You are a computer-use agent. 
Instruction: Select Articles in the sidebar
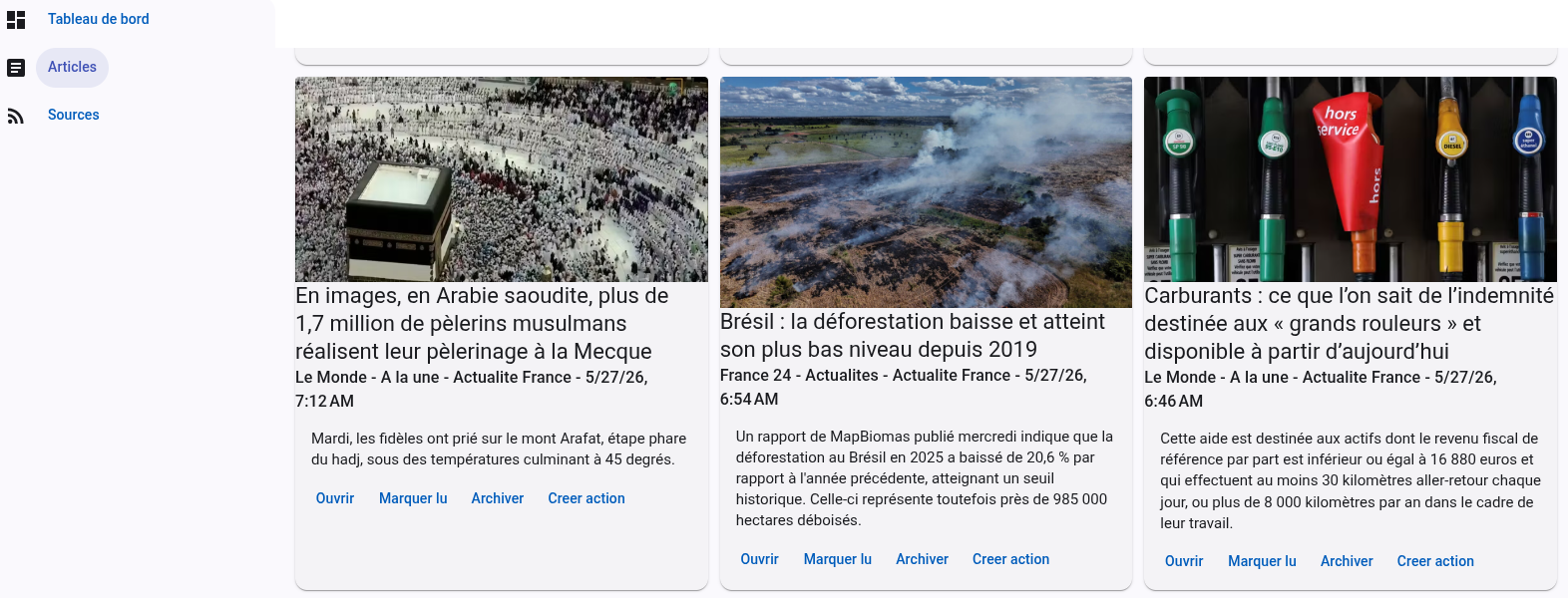(x=73, y=67)
